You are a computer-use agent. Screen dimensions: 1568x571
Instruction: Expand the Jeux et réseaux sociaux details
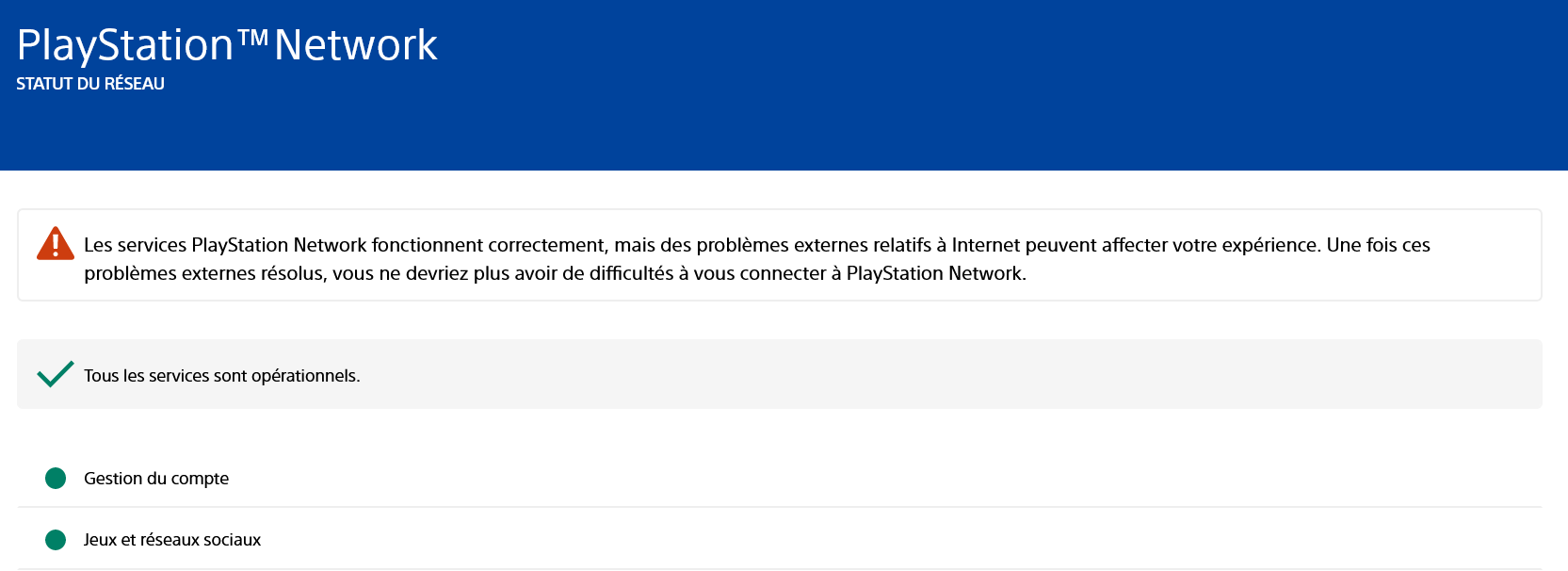[171, 539]
